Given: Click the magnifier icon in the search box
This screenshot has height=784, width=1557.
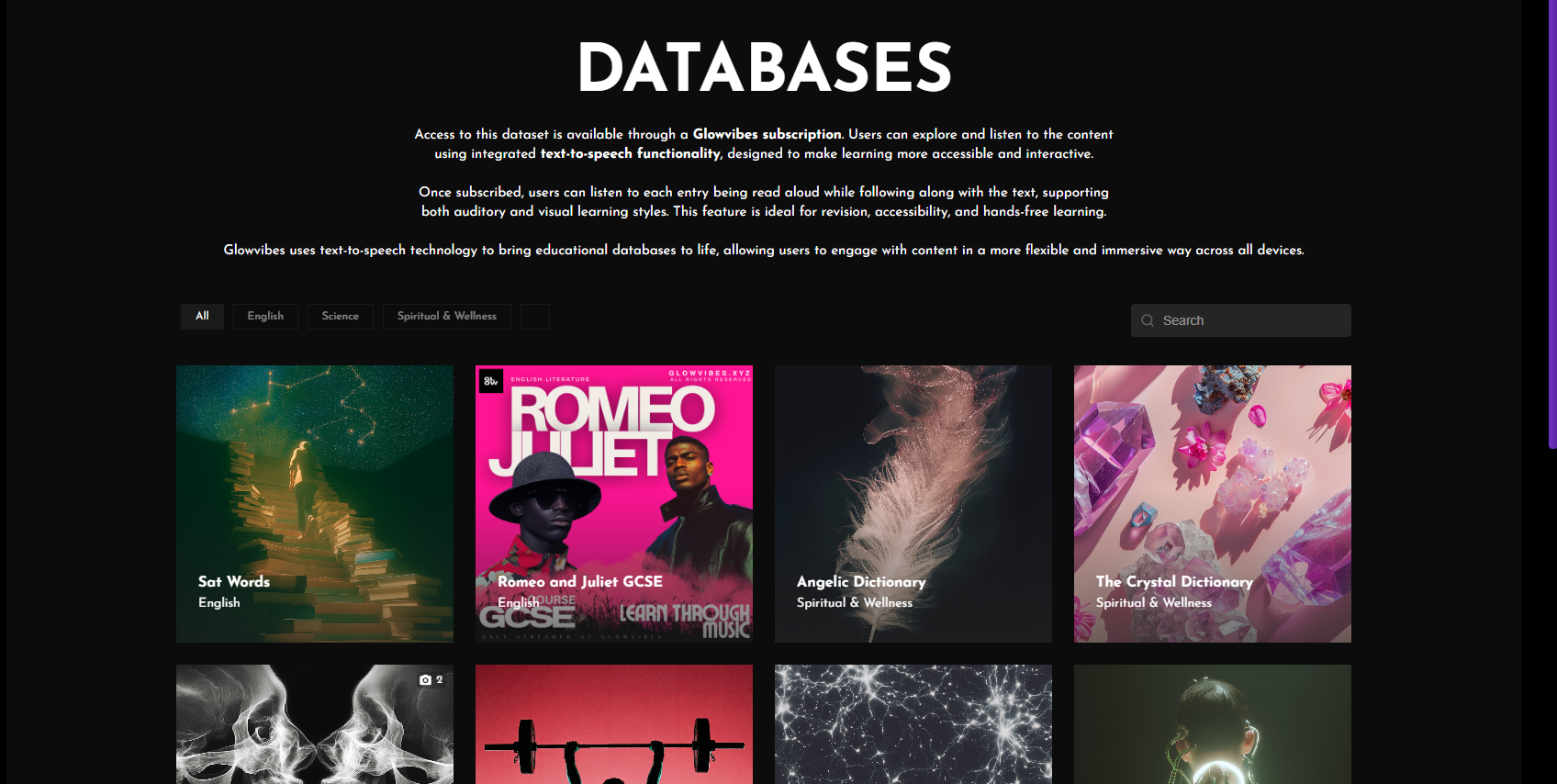Looking at the screenshot, I should tap(1148, 320).
